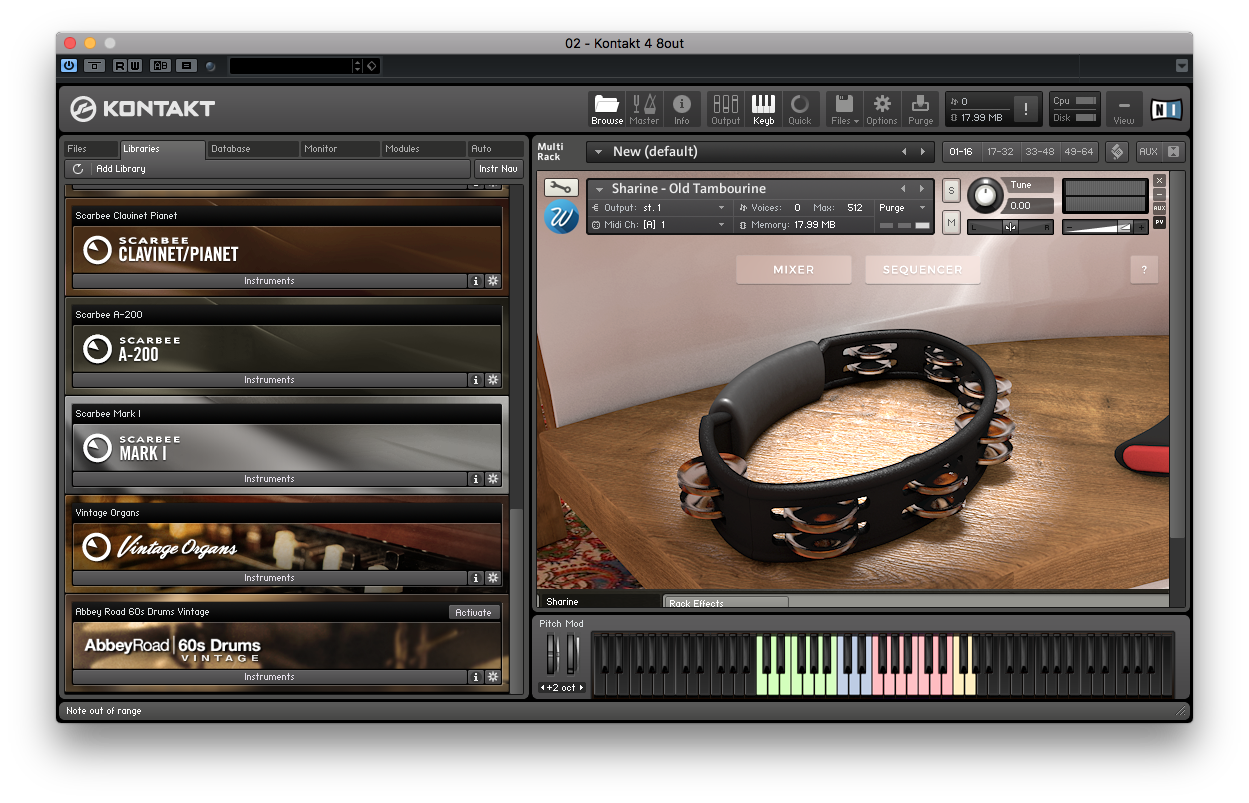Image resolution: width=1249 pixels, height=803 pixels.
Task: Open instrument edit mode wrench icon
Action: point(561,187)
